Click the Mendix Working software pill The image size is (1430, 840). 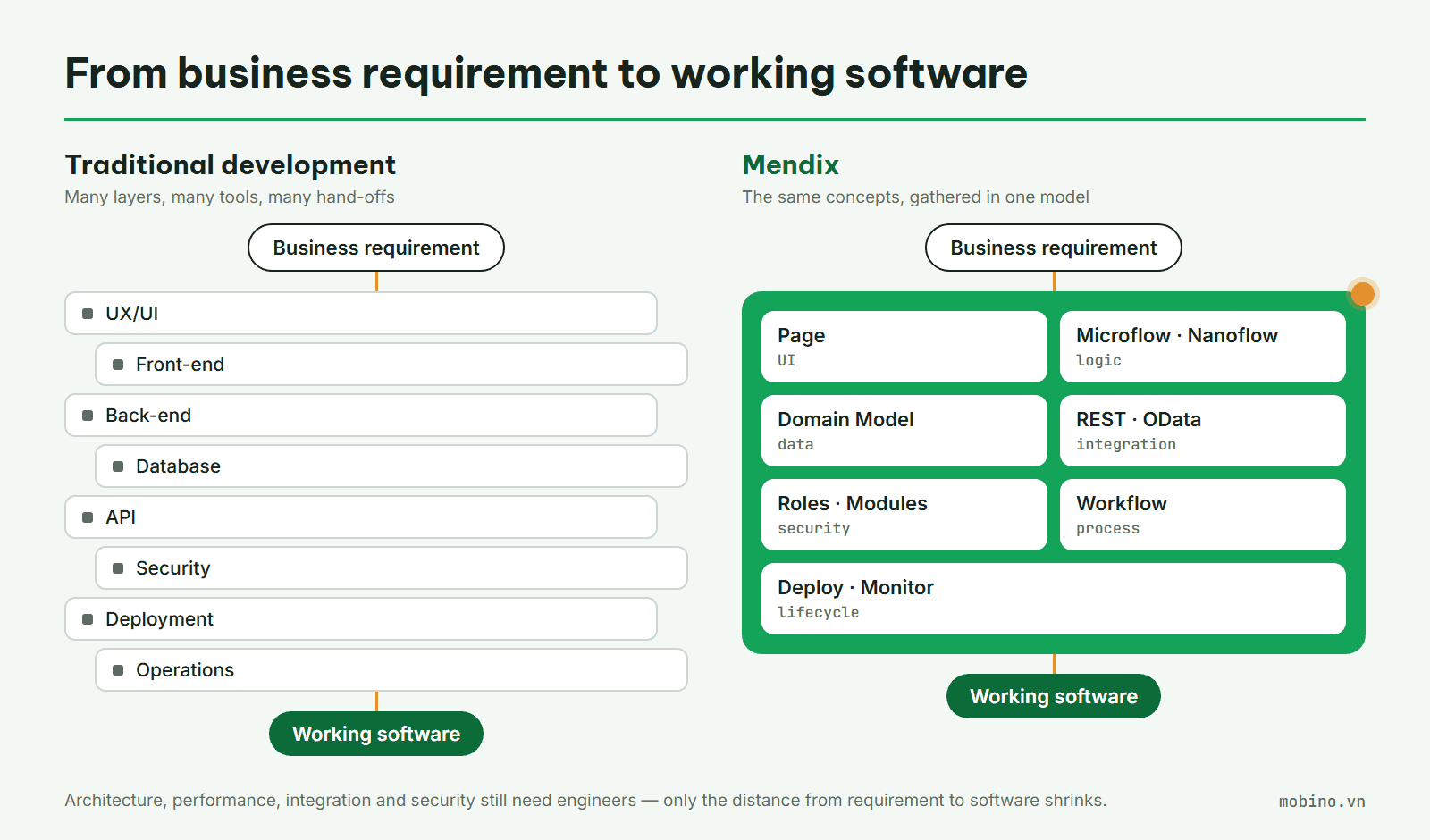pos(1054,696)
